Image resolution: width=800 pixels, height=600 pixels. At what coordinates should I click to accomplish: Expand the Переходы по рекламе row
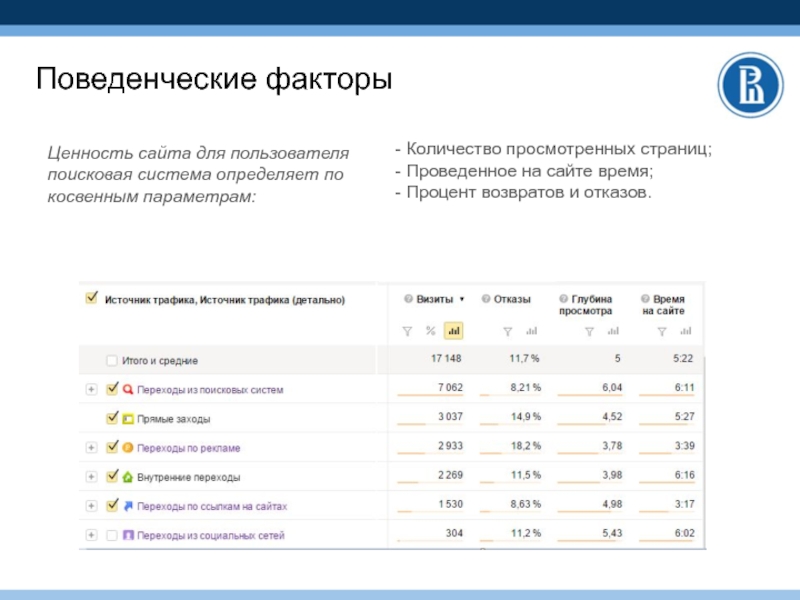91,448
